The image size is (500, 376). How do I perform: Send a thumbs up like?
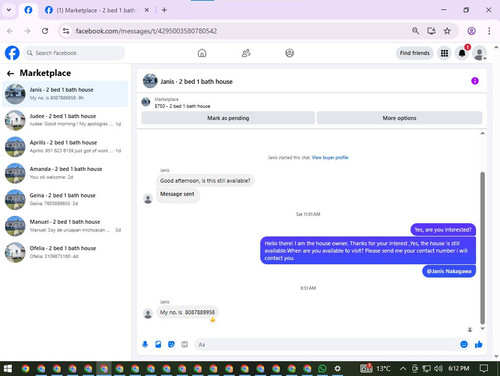pyautogui.click(x=479, y=344)
